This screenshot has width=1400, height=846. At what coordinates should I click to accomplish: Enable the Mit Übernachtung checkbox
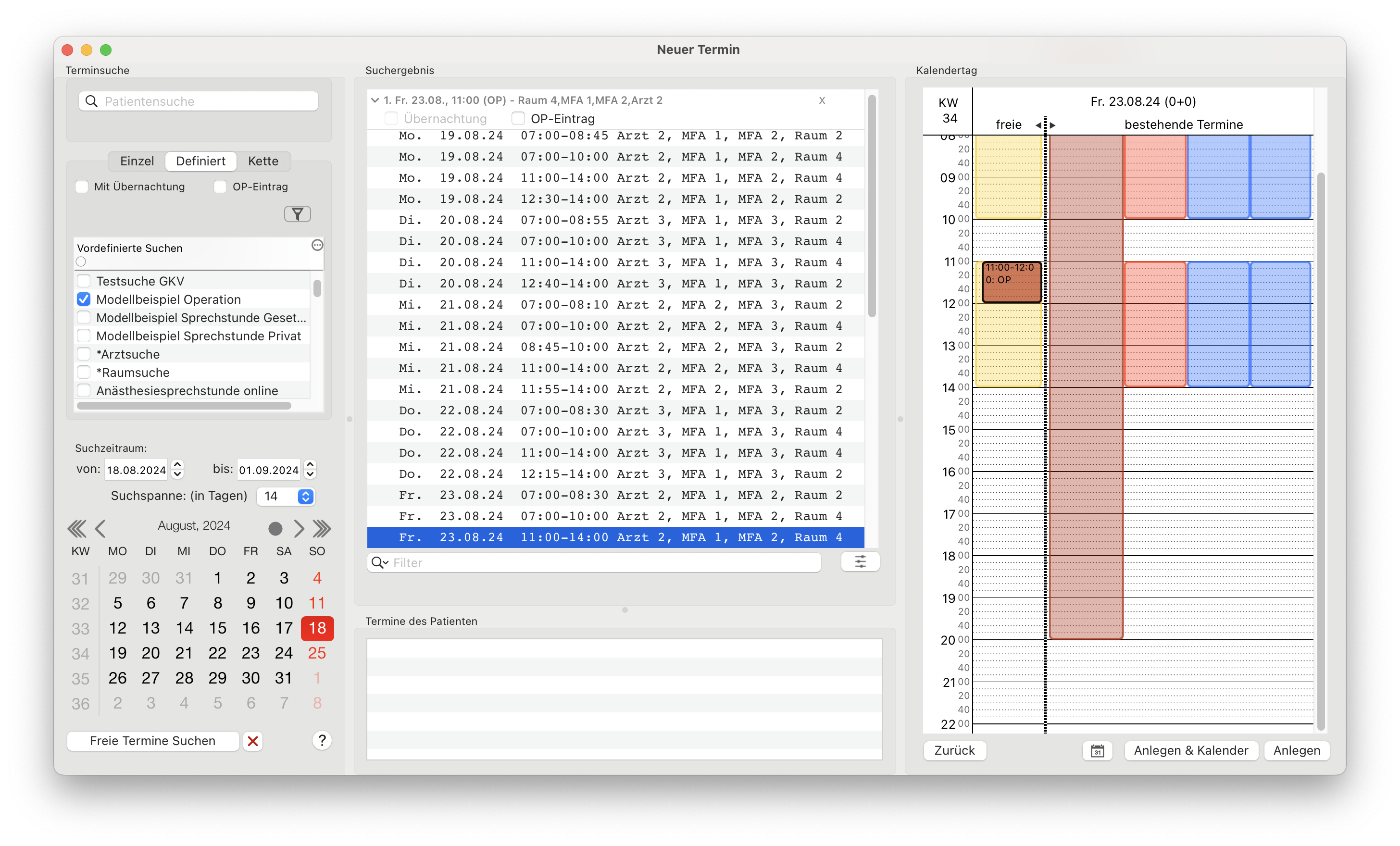(82, 187)
